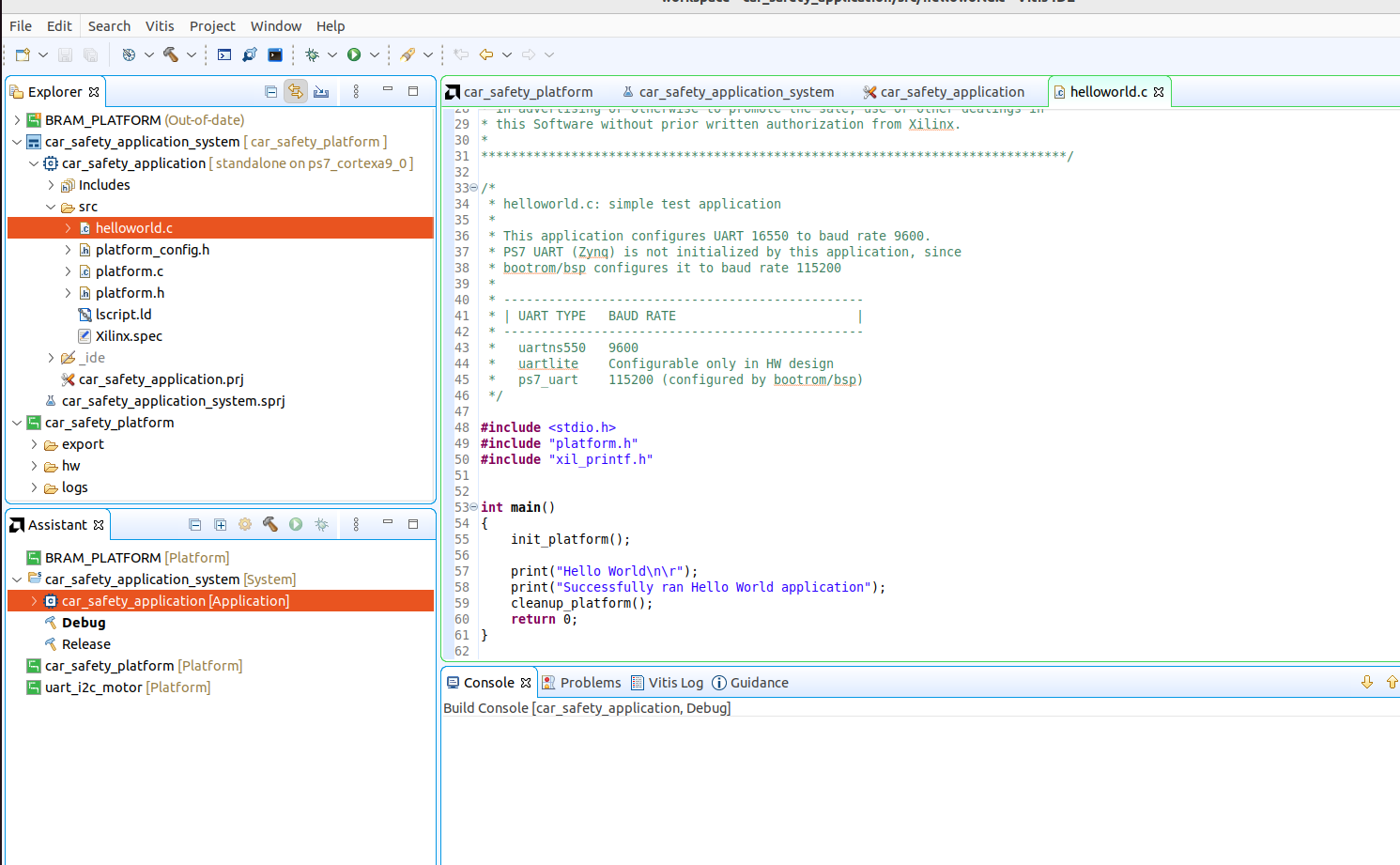1400x865 pixels.
Task: Click the Run icon in Assistant panel
Action: [296, 524]
